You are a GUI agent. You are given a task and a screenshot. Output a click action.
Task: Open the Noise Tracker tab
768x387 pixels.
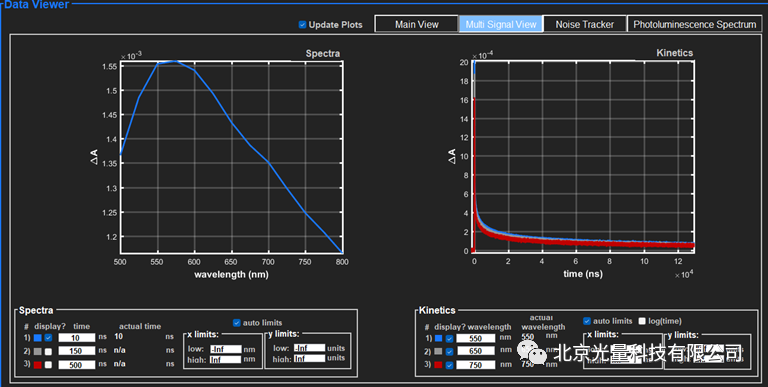[x=584, y=24]
